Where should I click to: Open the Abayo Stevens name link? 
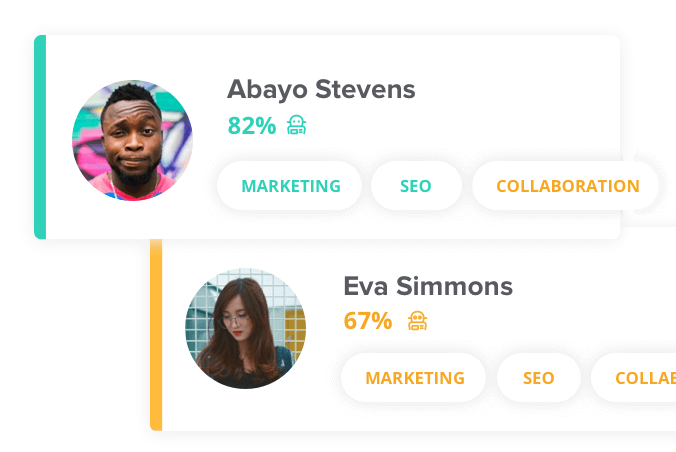pyautogui.click(x=321, y=90)
